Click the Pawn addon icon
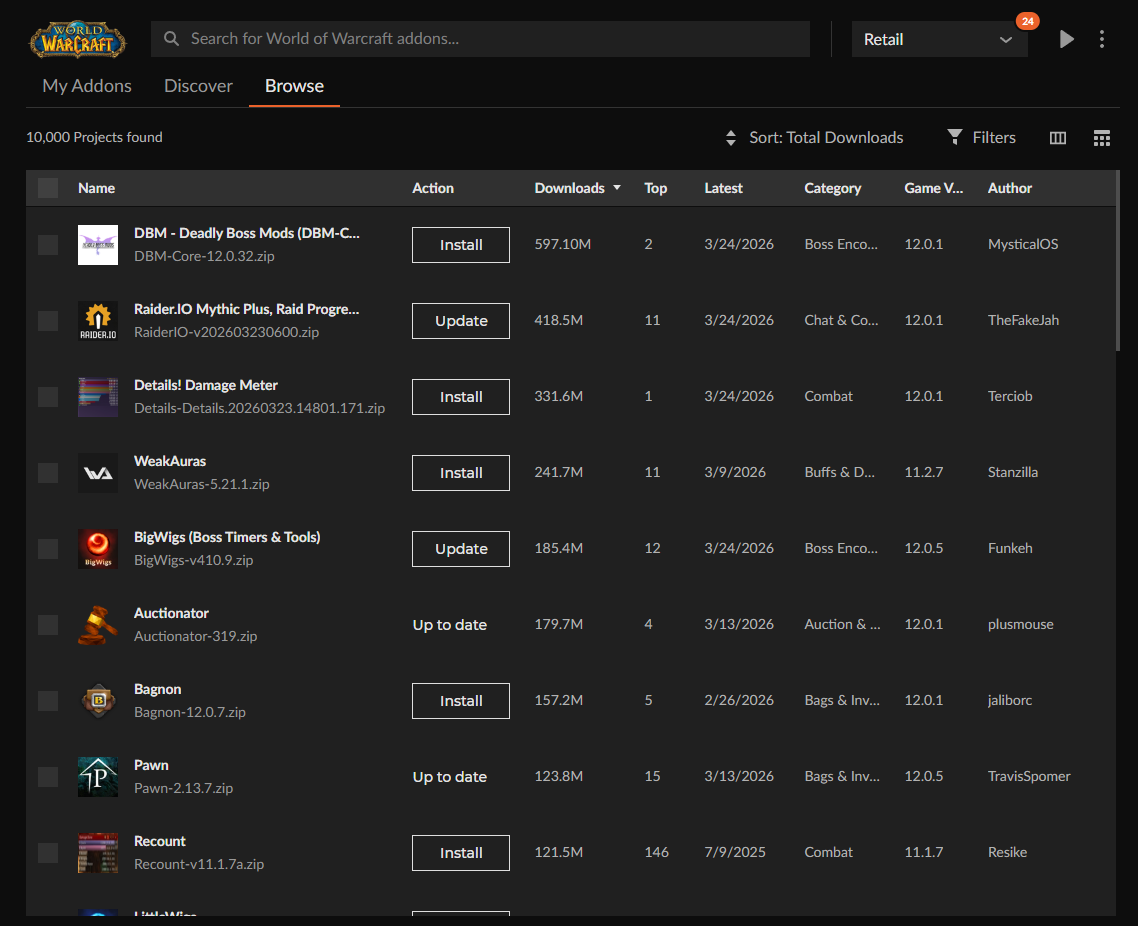This screenshot has width=1138, height=926. coord(98,777)
